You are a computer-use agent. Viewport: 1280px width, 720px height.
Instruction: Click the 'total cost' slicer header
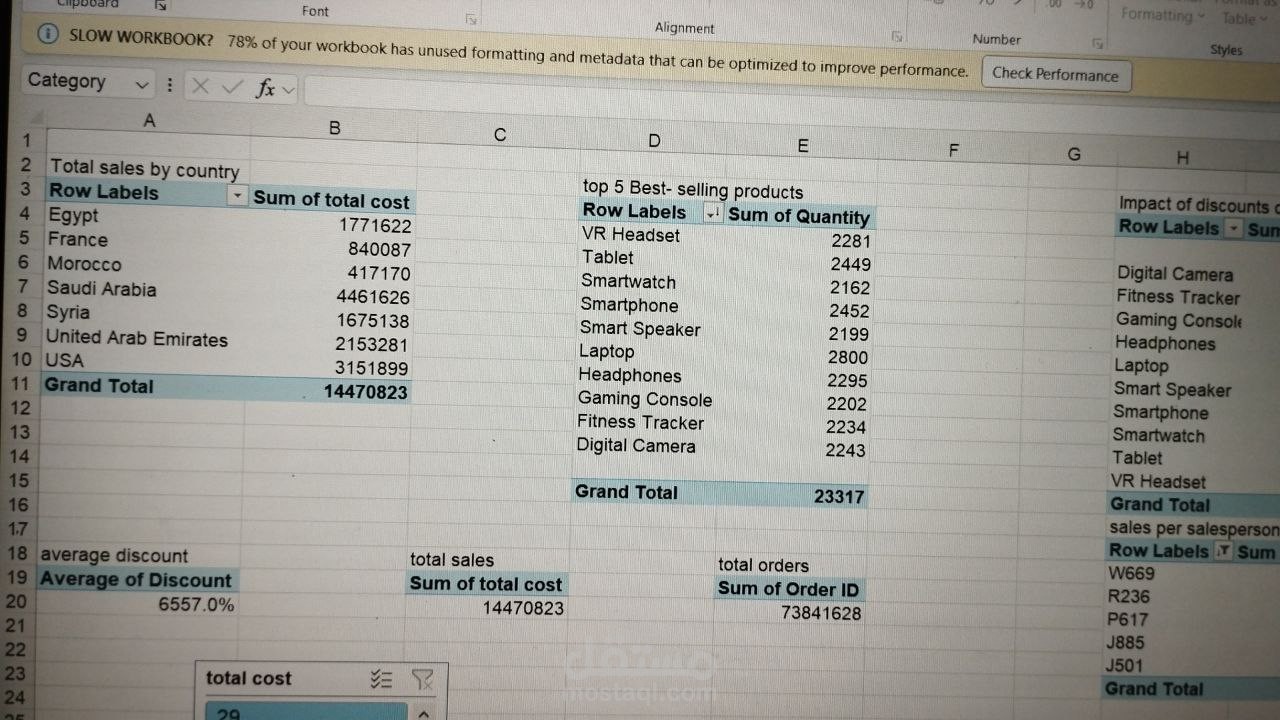tap(248, 678)
